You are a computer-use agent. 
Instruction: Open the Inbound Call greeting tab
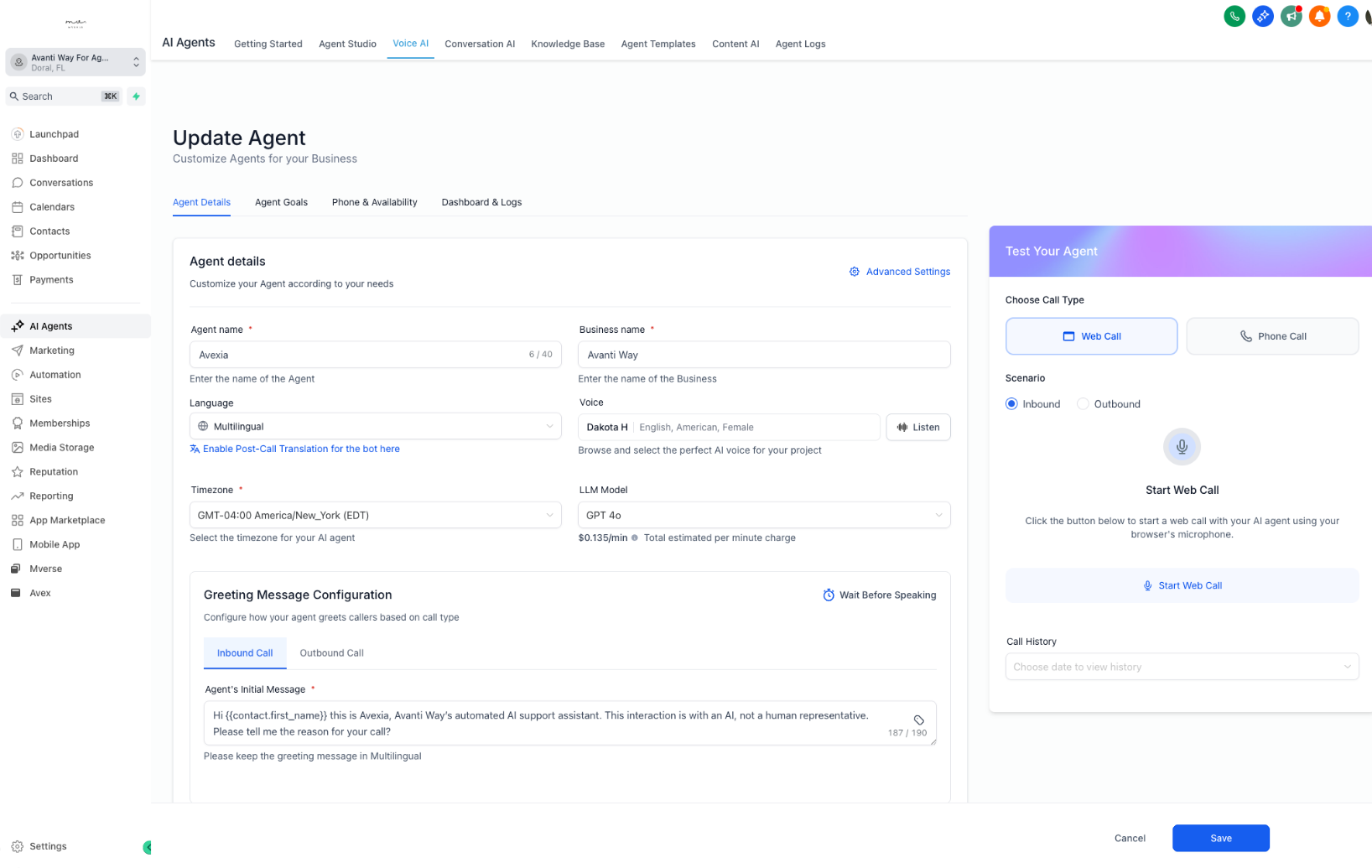point(245,653)
